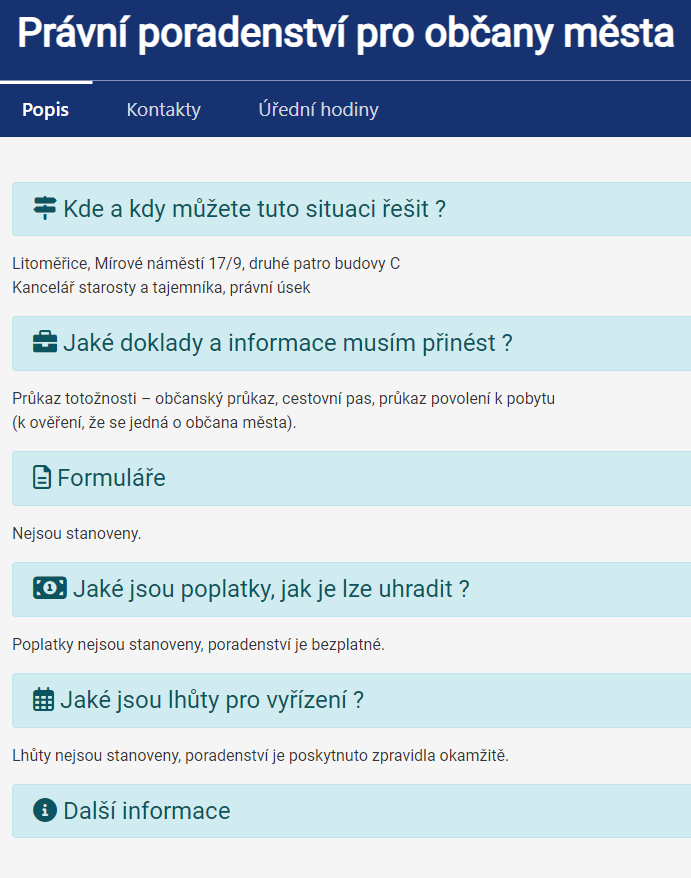Click the address line 'Litoměřice, Mírové náměstí 17/9'
The height and width of the screenshot is (878, 691).
click(x=205, y=264)
